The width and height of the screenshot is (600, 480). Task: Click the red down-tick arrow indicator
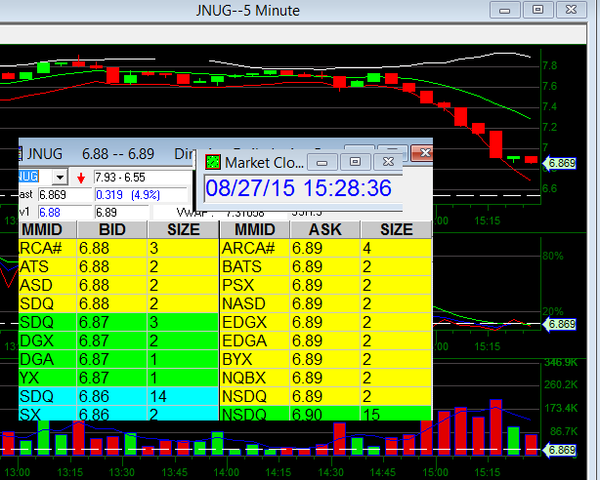[81, 178]
